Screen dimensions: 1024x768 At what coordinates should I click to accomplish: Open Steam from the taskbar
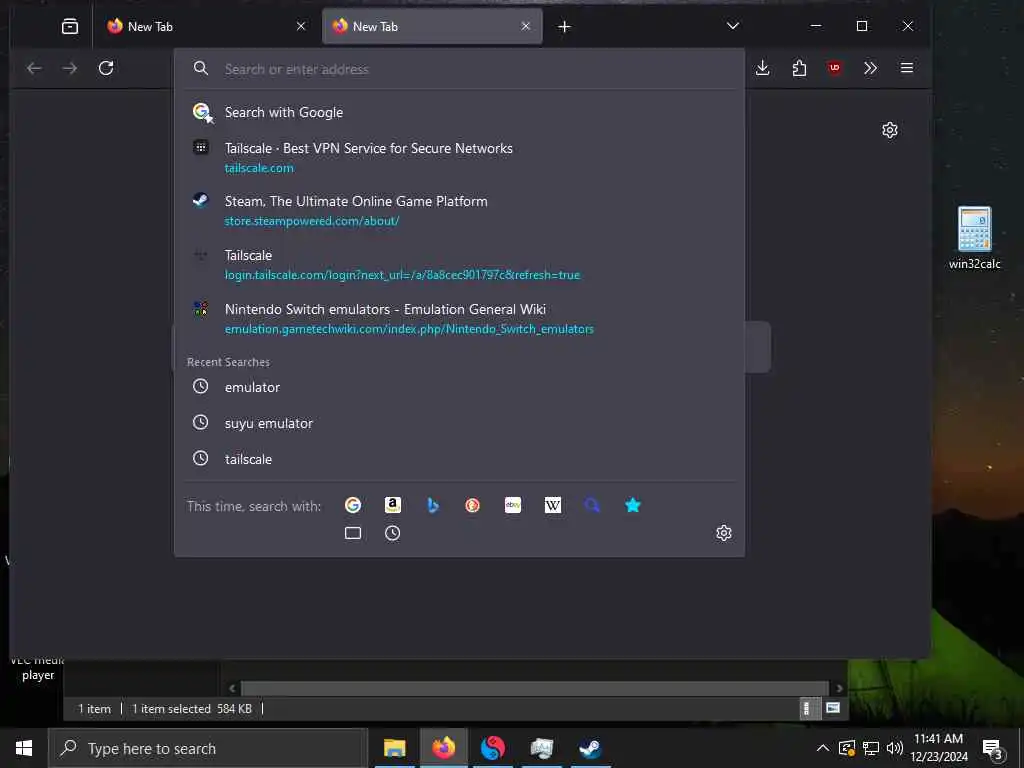coord(590,748)
